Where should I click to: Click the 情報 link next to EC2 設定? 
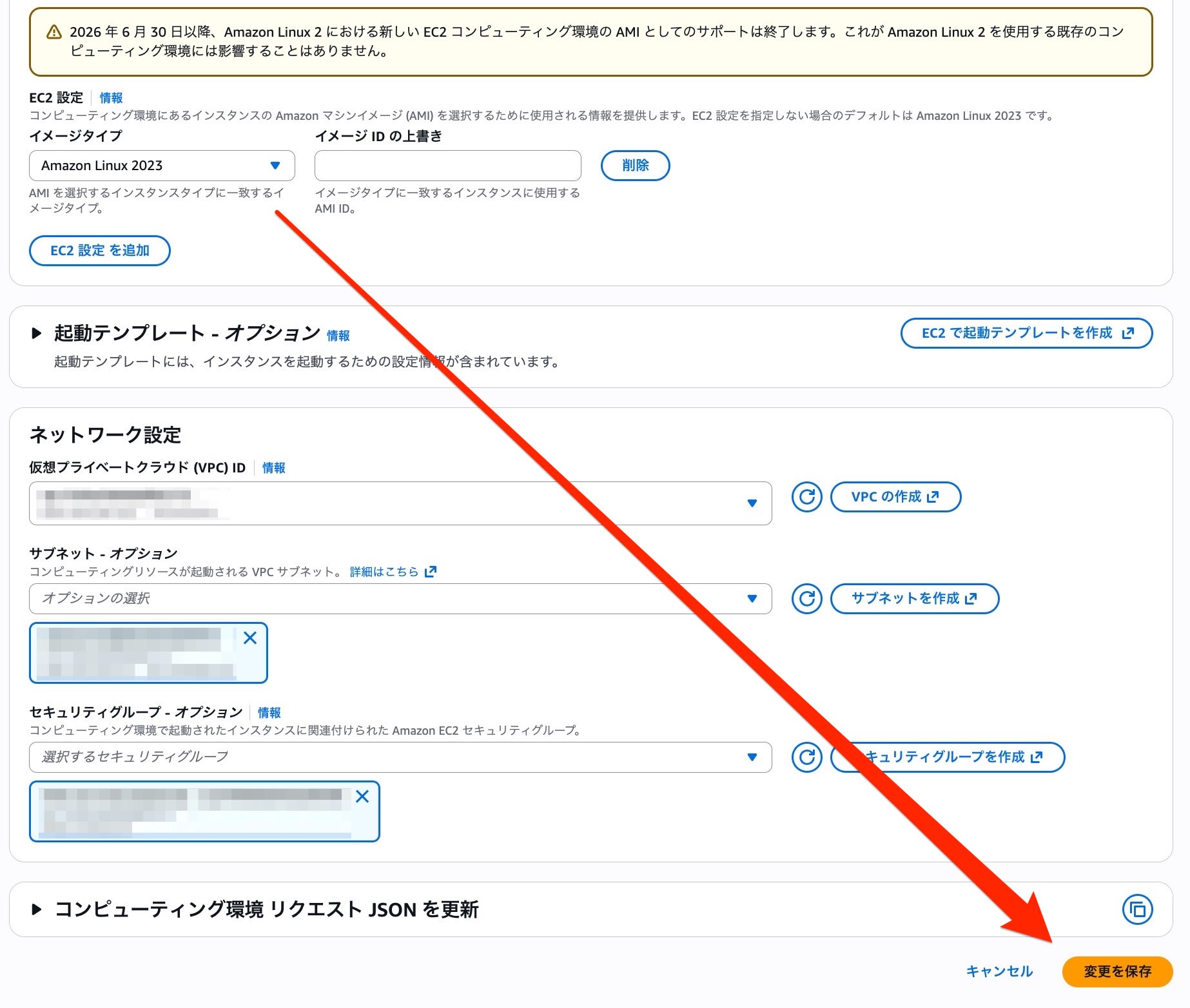pyautogui.click(x=110, y=98)
